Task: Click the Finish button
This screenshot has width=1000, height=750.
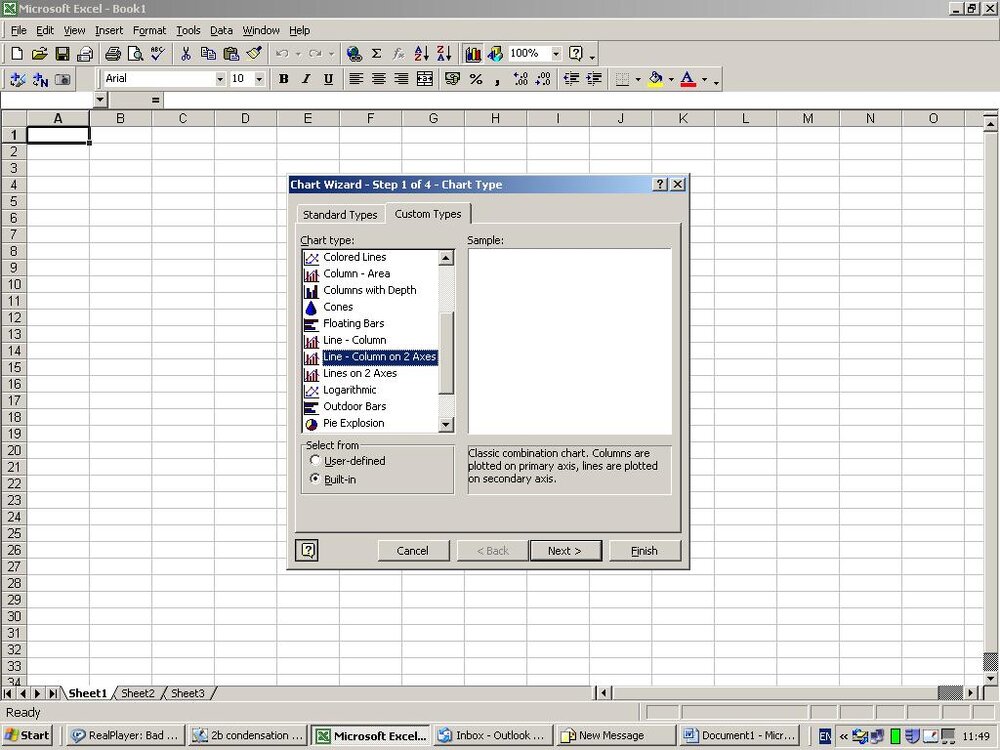Action: (x=644, y=550)
